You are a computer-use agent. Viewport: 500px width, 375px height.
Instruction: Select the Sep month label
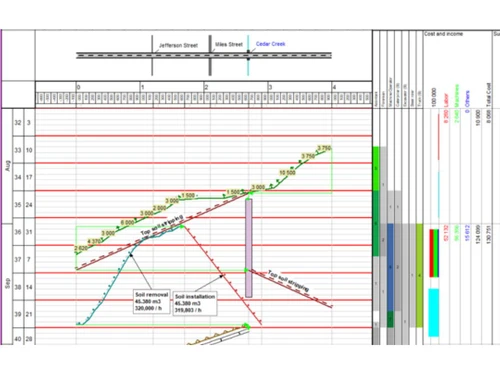point(8,283)
